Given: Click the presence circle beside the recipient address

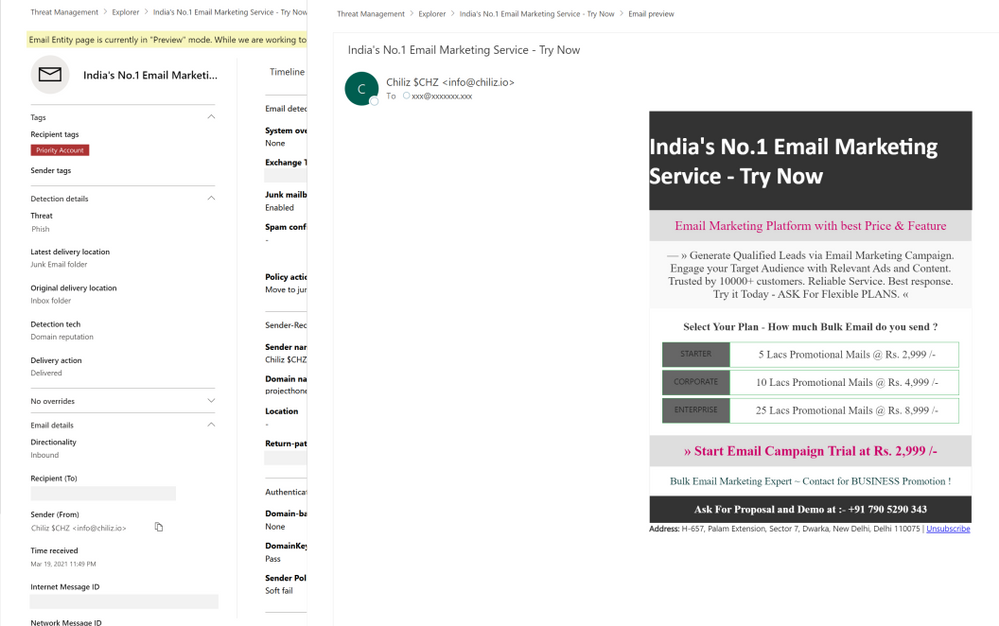Looking at the screenshot, I should pyautogui.click(x=406, y=96).
